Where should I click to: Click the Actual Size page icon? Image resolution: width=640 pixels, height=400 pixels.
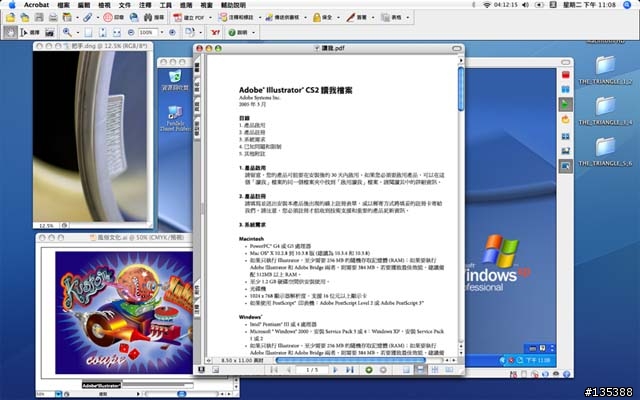click(x=88, y=32)
